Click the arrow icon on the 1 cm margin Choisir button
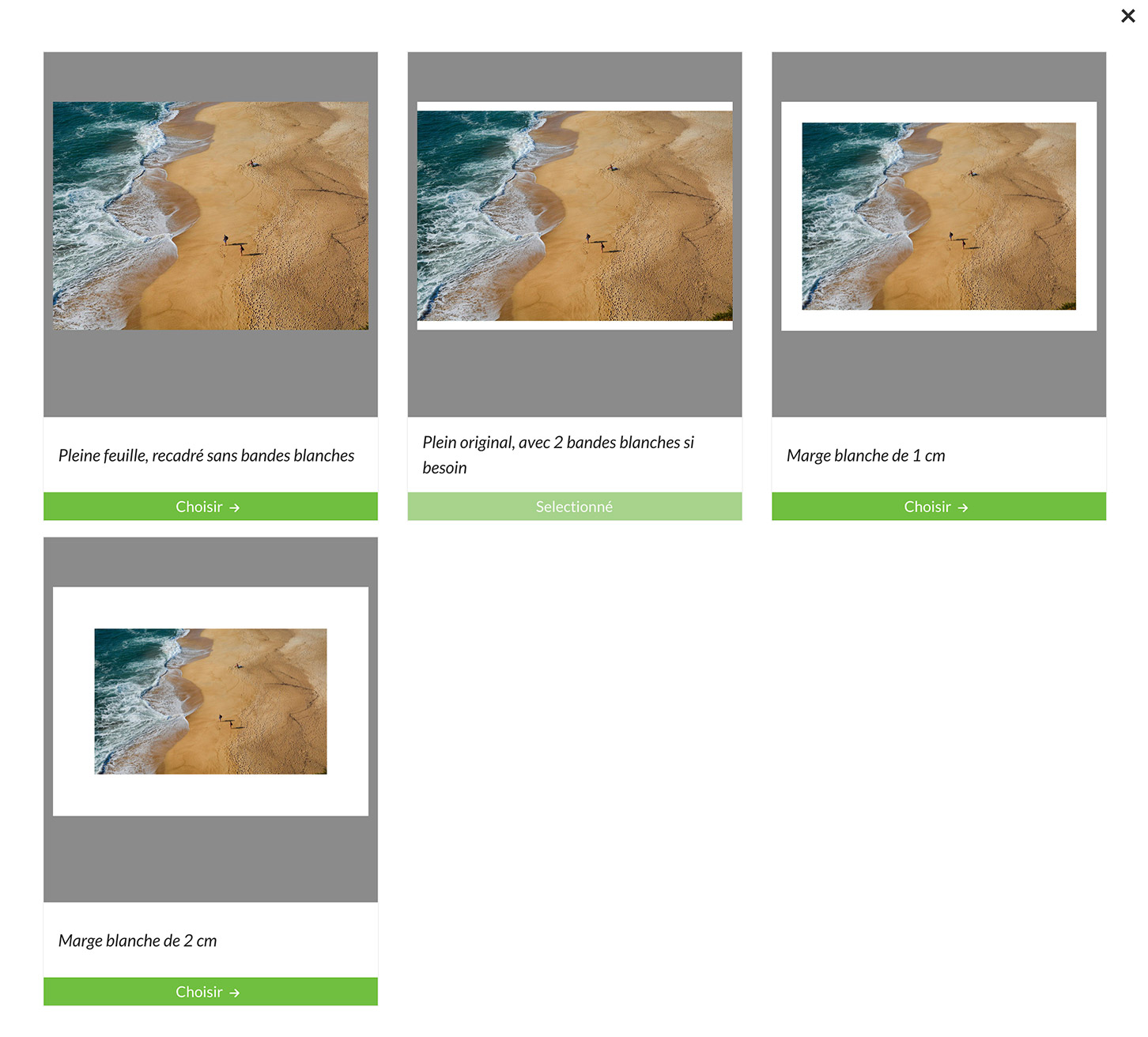Viewport: 1148px width, 1037px height. pos(962,507)
